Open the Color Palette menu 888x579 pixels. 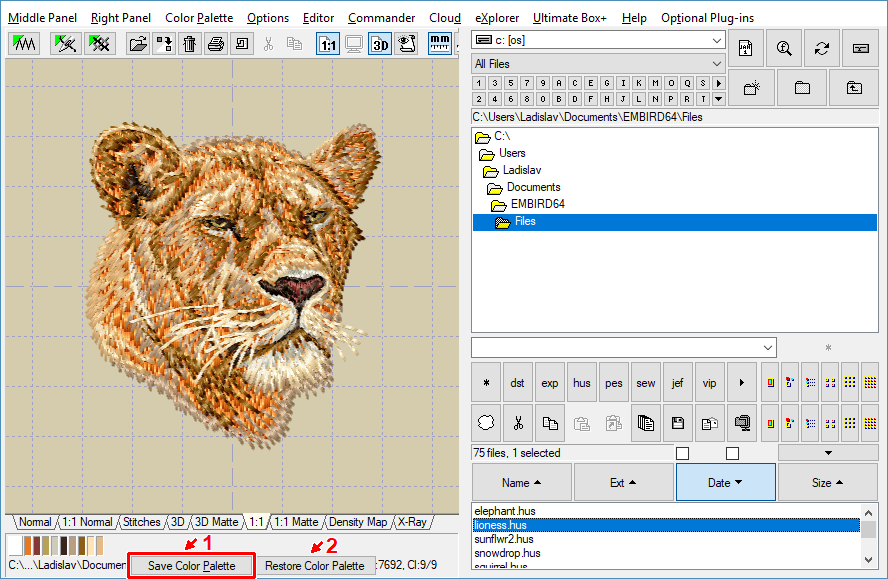[x=199, y=18]
